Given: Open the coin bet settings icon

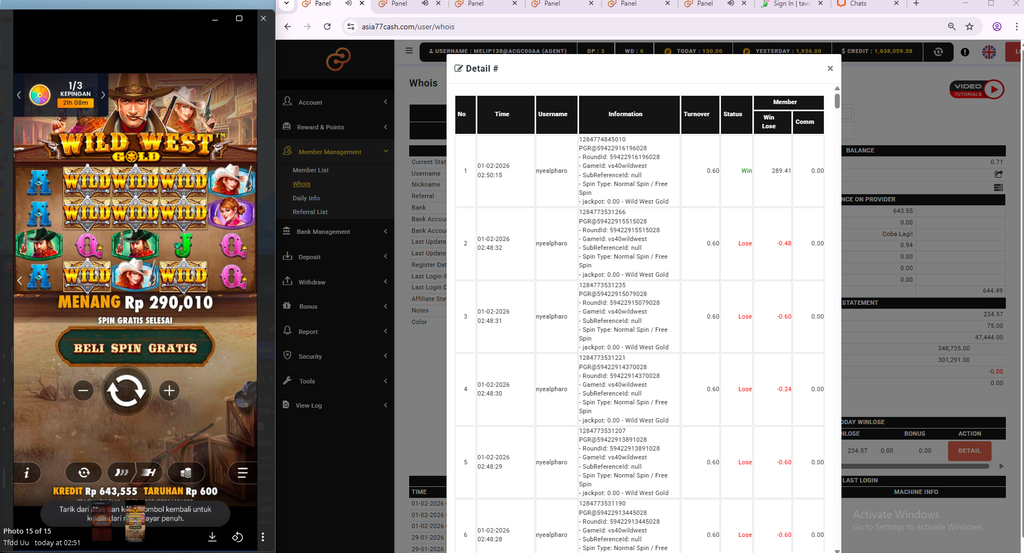Looking at the screenshot, I should coord(185,472).
